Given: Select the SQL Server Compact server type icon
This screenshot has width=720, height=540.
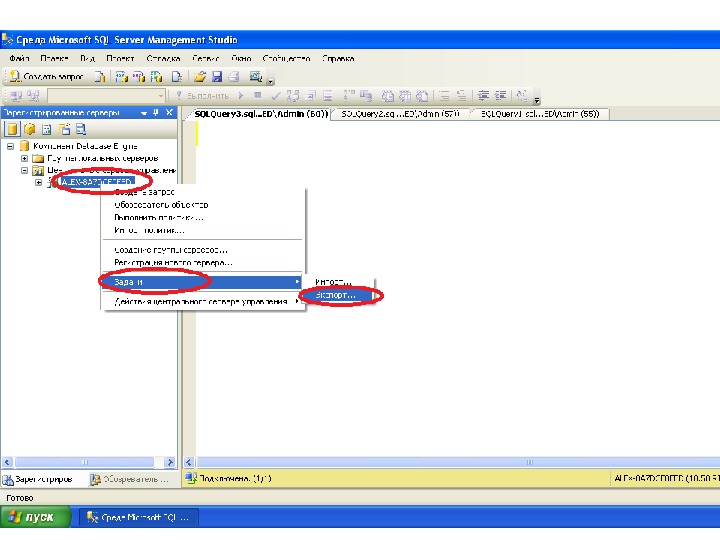Looking at the screenshot, I should (x=64, y=129).
